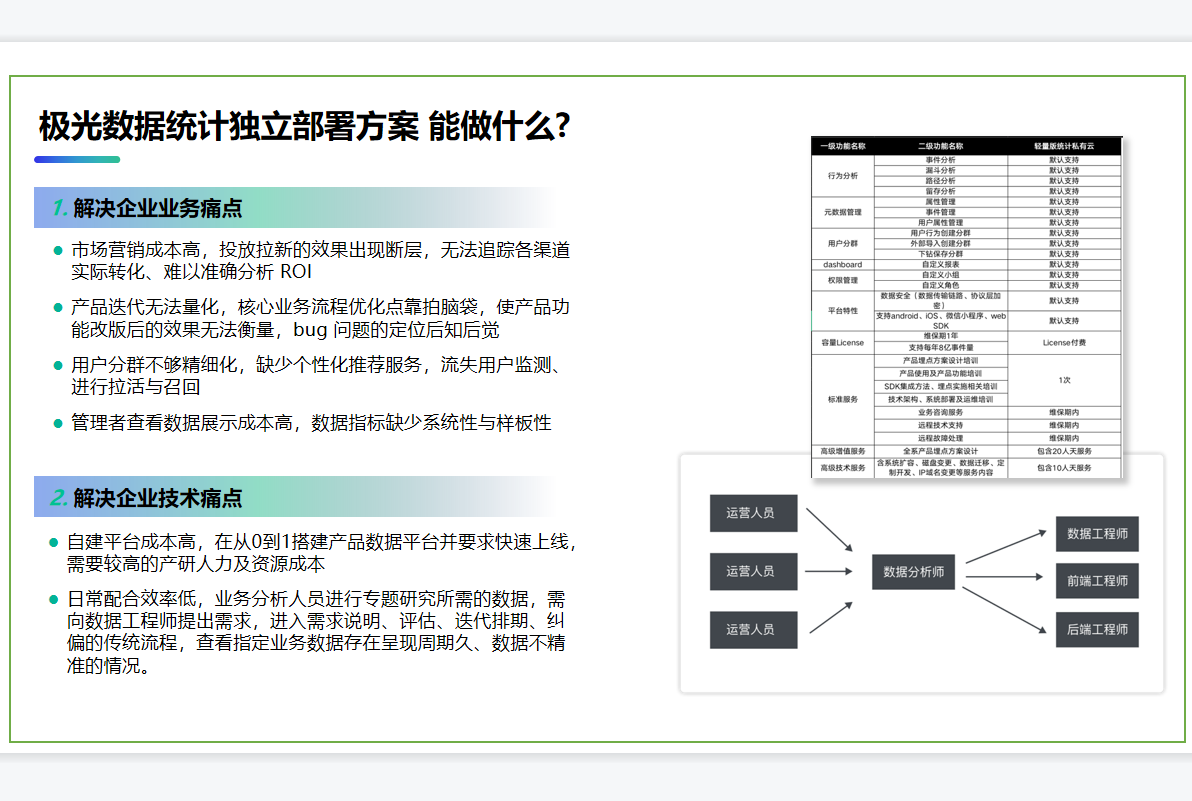Click the 轻量版统计私有云 table header cell
The image size is (1192, 801).
pyautogui.click(x=1064, y=147)
